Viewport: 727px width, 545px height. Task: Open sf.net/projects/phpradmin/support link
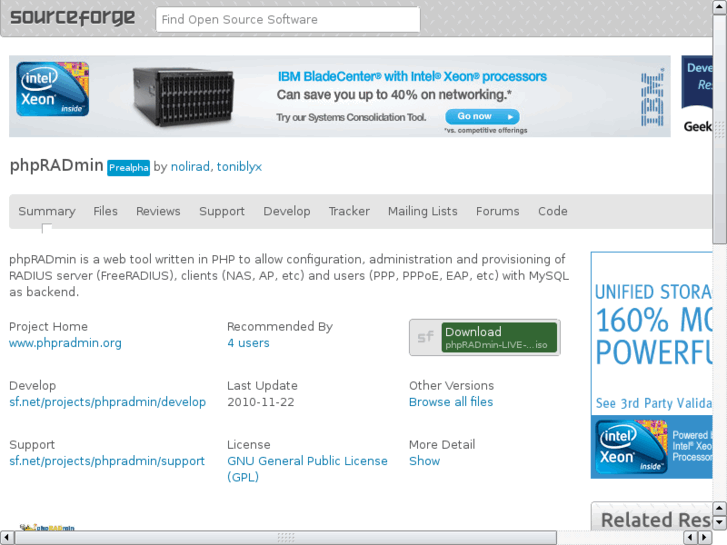tap(107, 461)
